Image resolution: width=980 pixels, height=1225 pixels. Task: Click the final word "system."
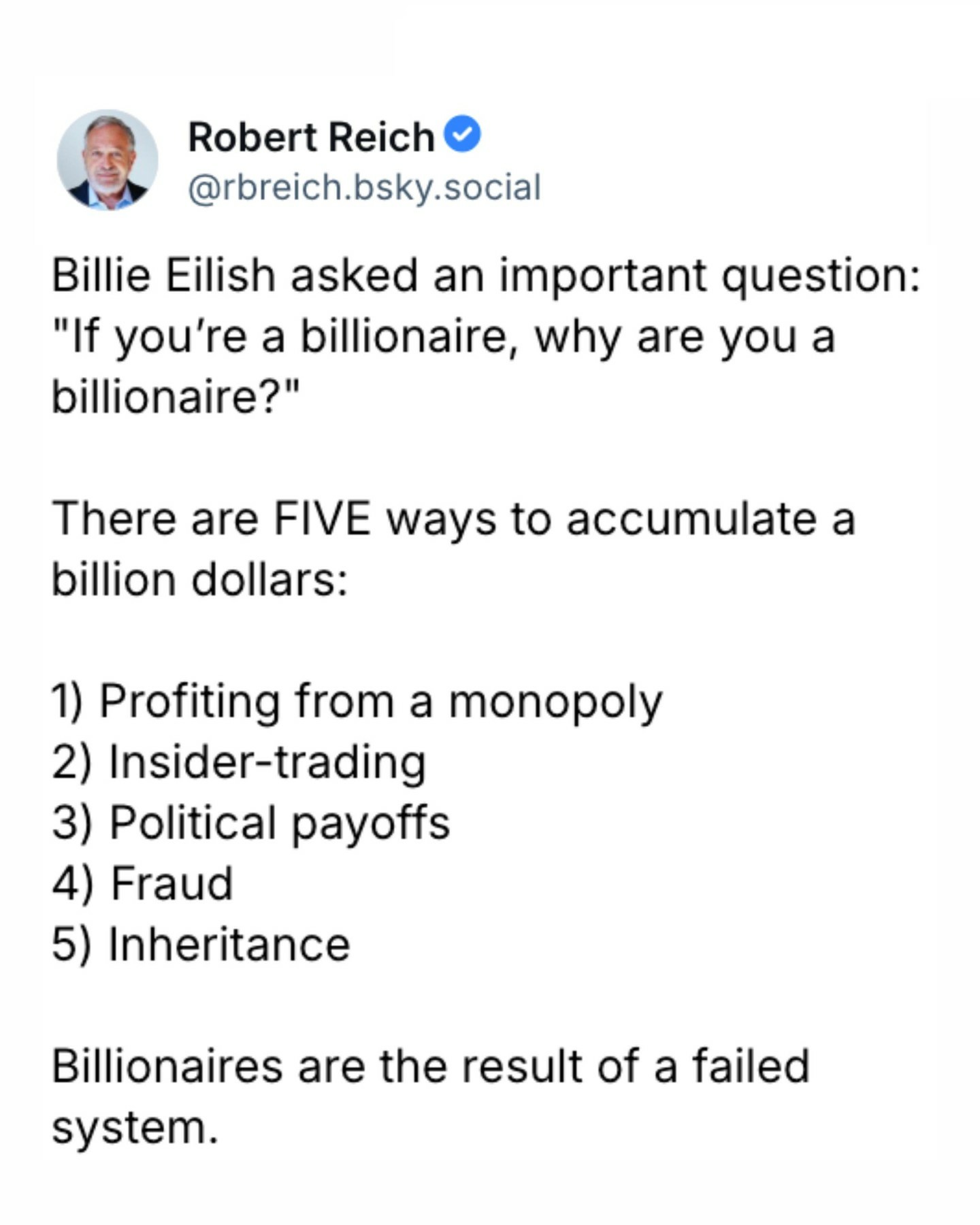[x=135, y=1128]
